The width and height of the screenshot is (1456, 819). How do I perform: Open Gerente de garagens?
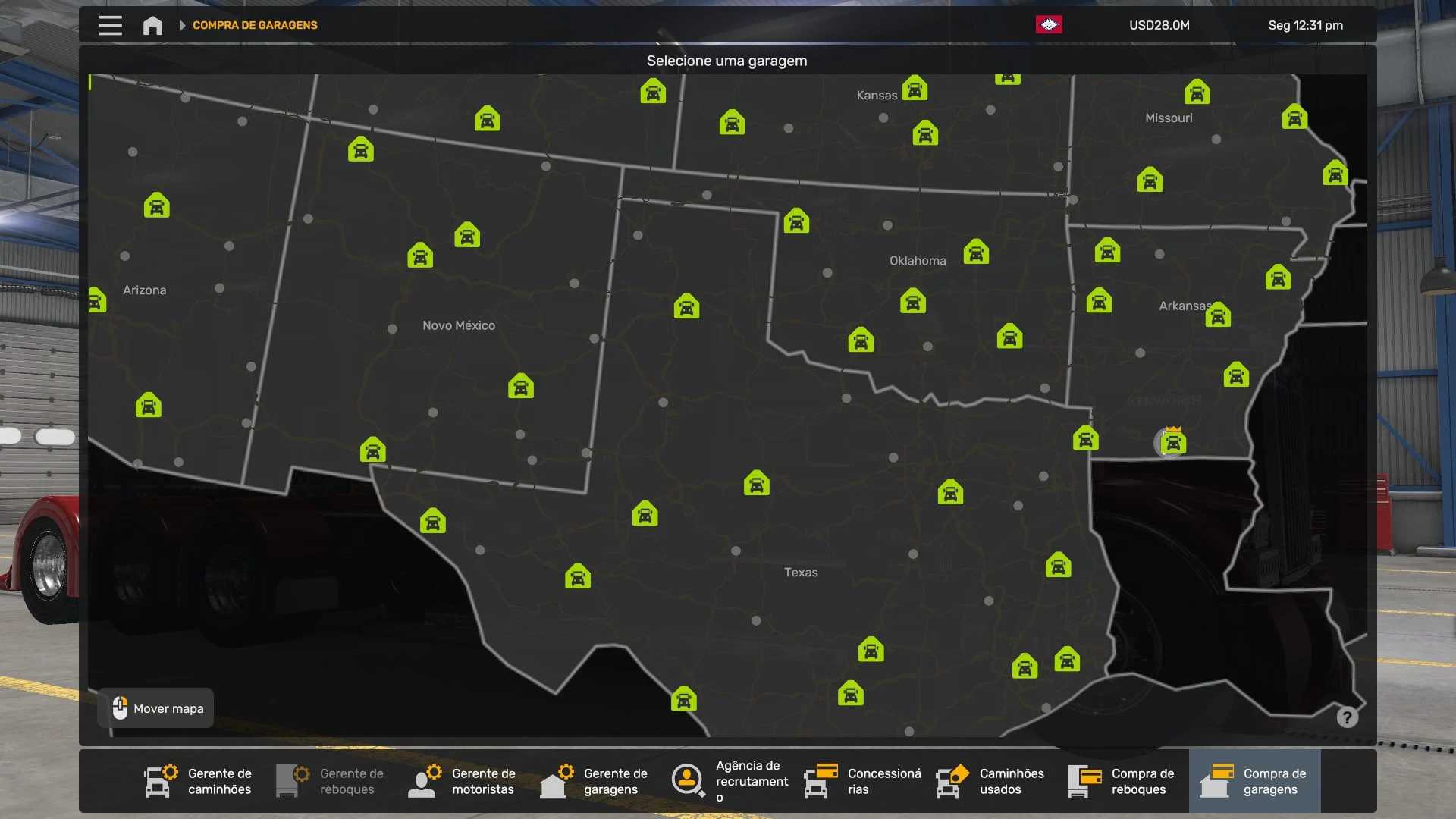click(595, 781)
